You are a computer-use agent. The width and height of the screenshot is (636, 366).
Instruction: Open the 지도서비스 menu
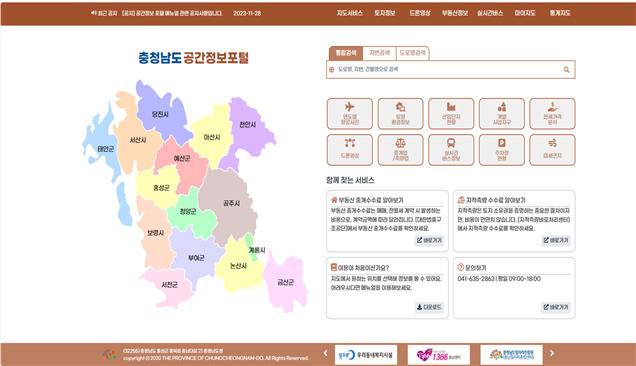350,13
